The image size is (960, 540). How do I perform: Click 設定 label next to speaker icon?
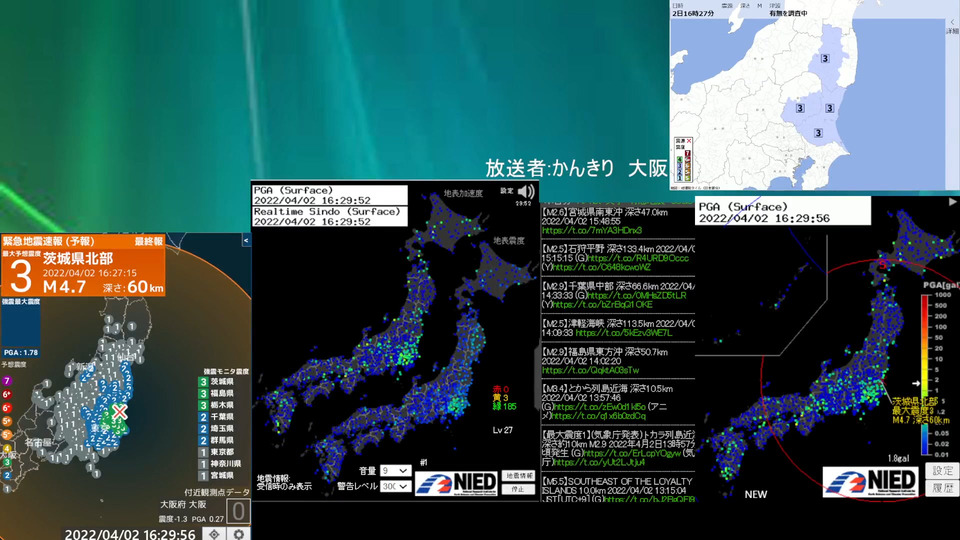(x=506, y=191)
